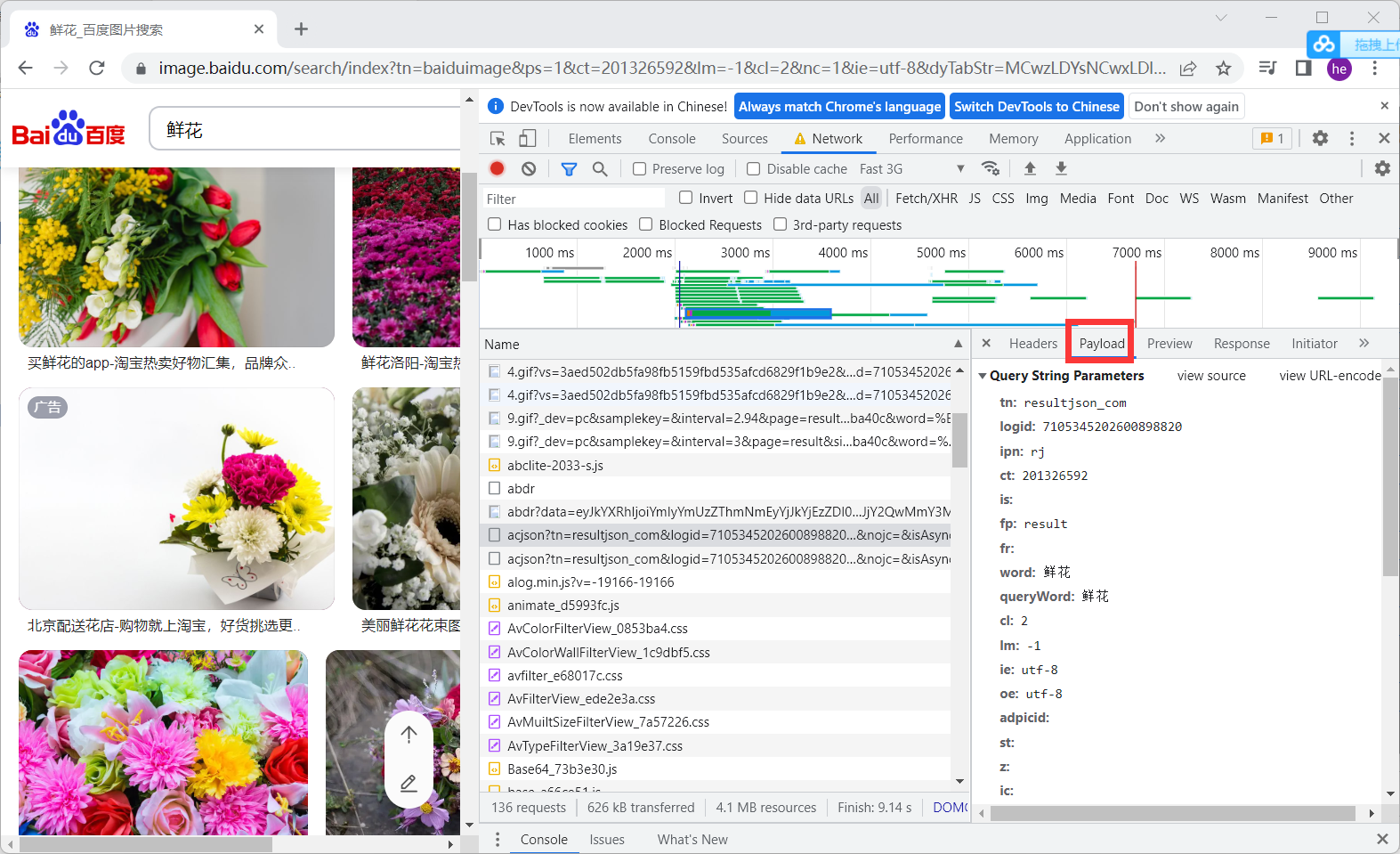Open the 广告 flower bouquet image thumbnail
The width and height of the screenshot is (1400, 854).
click(x=176, y=499)
